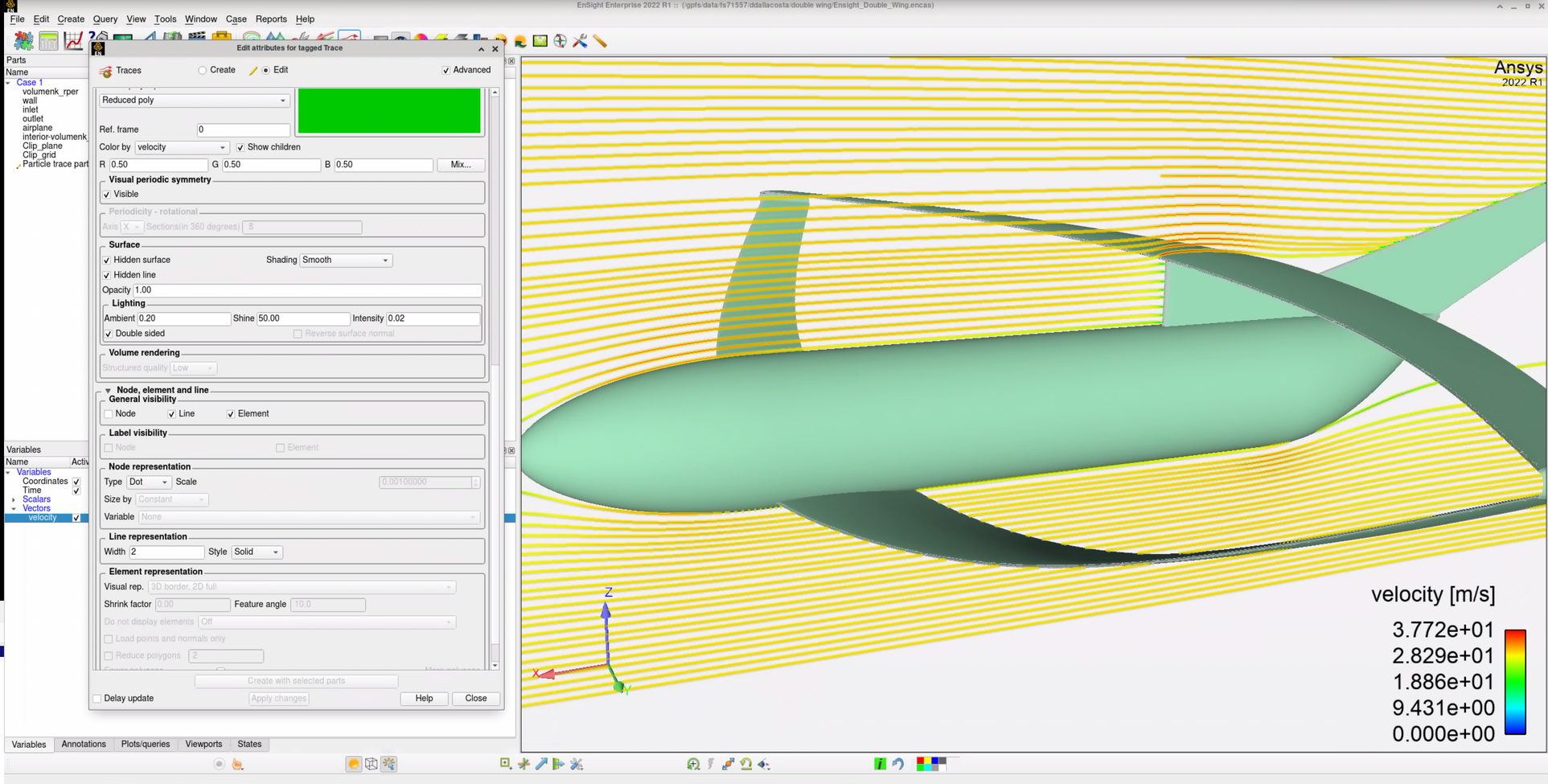Open the line Style Solid dropdown

coord(257,552)
